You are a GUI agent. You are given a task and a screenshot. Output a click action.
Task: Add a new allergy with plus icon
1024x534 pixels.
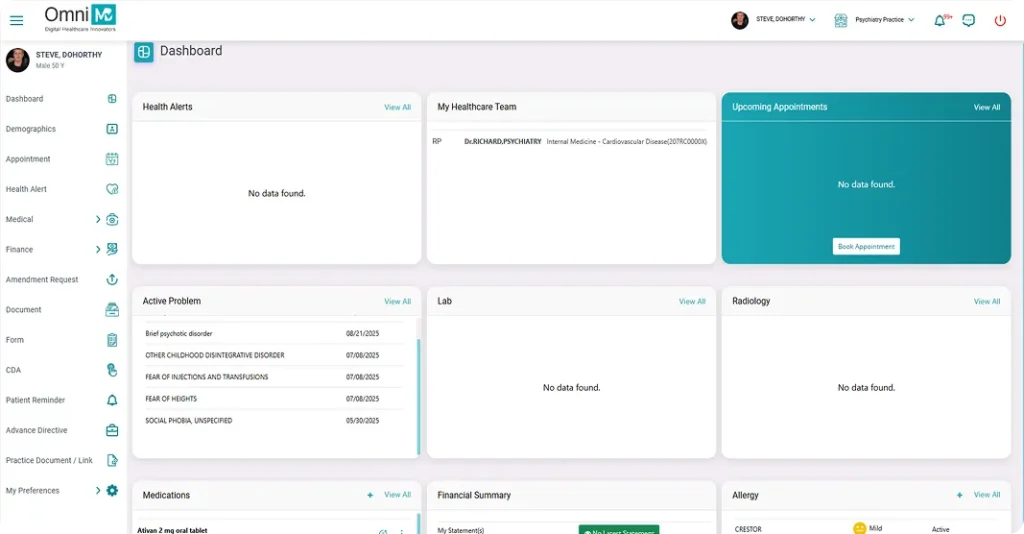point(960,495)
